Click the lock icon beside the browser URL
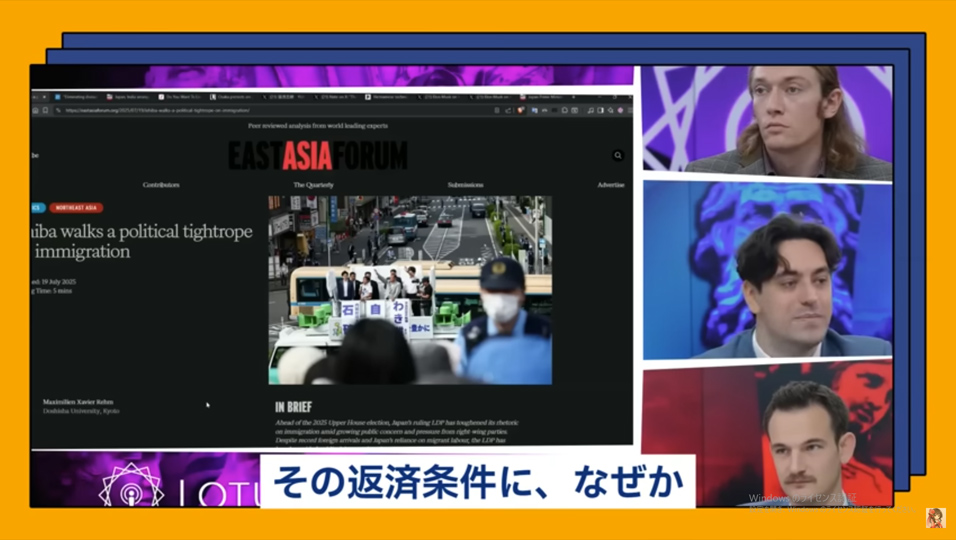 click(x=59, y=110)
